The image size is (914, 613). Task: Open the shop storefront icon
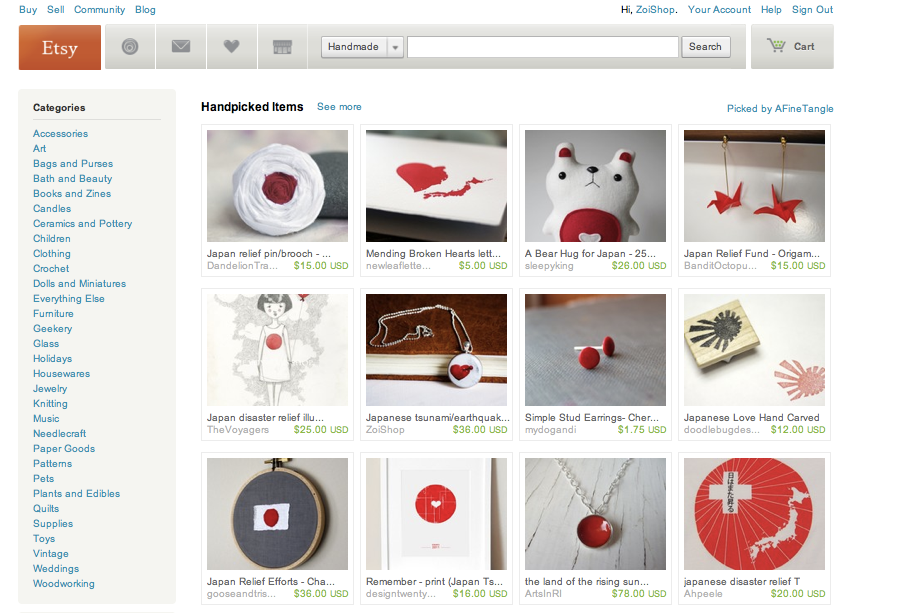pos(282,47)
